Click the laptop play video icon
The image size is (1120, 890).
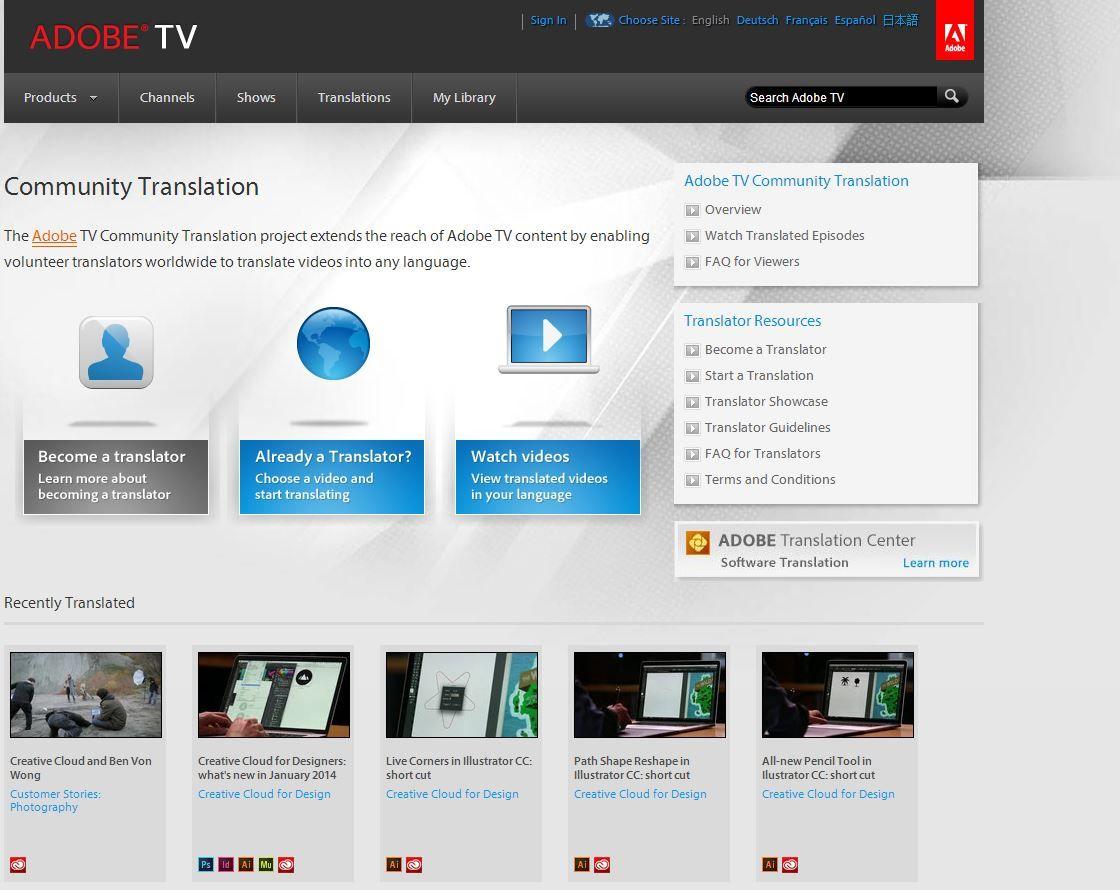549,338
